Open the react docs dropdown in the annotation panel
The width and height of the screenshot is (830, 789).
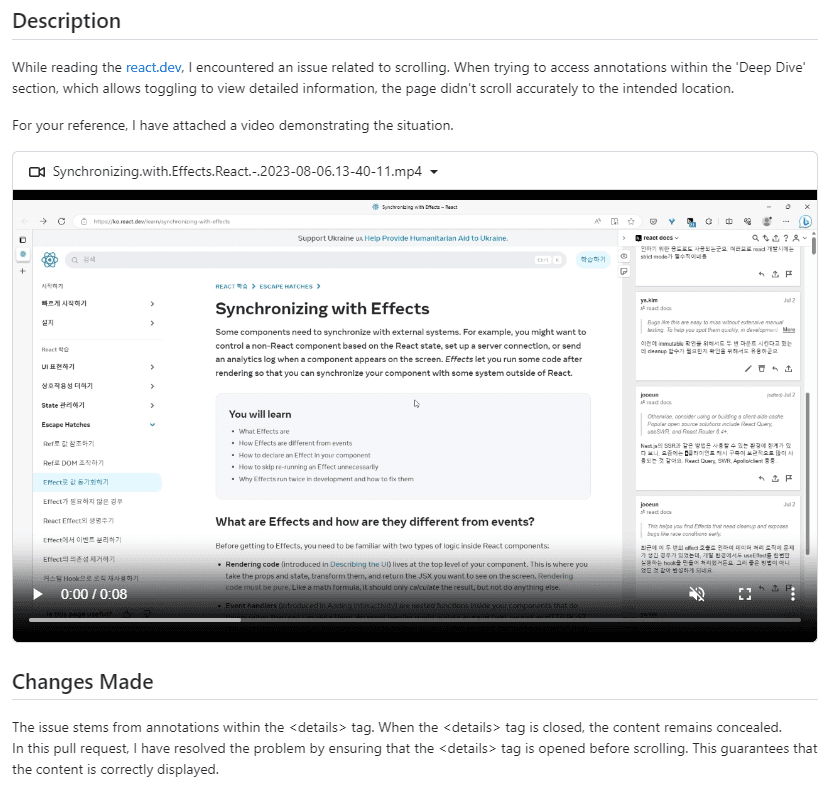click(x=657, y=238)
